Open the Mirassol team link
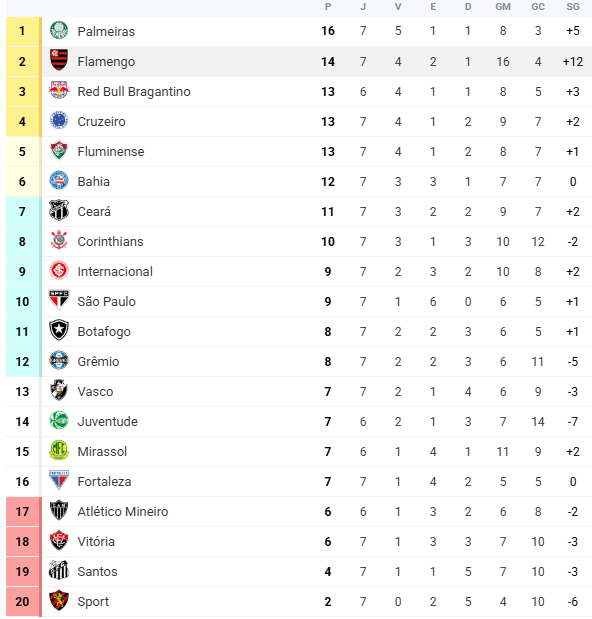 102,452
